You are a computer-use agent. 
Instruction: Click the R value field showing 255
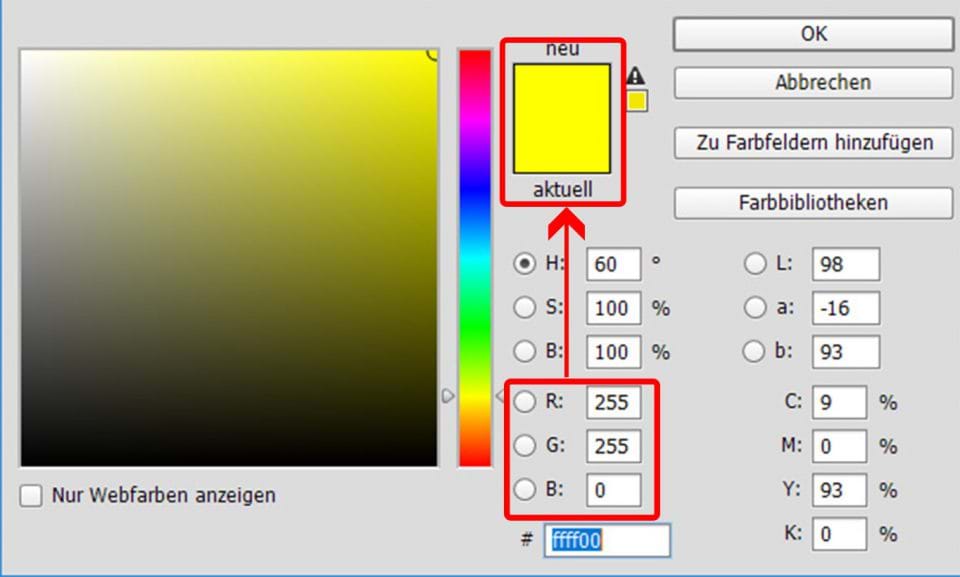(x=613, y=402)
